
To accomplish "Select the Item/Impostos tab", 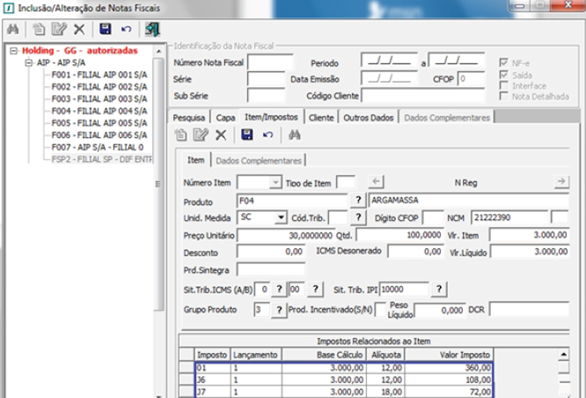I will (271, 117).
